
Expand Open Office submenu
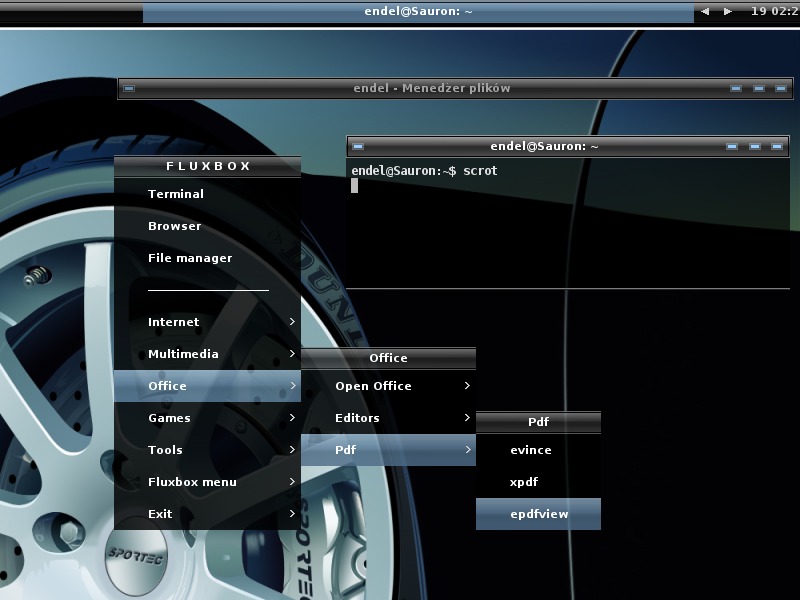click(x=388, y=386)
